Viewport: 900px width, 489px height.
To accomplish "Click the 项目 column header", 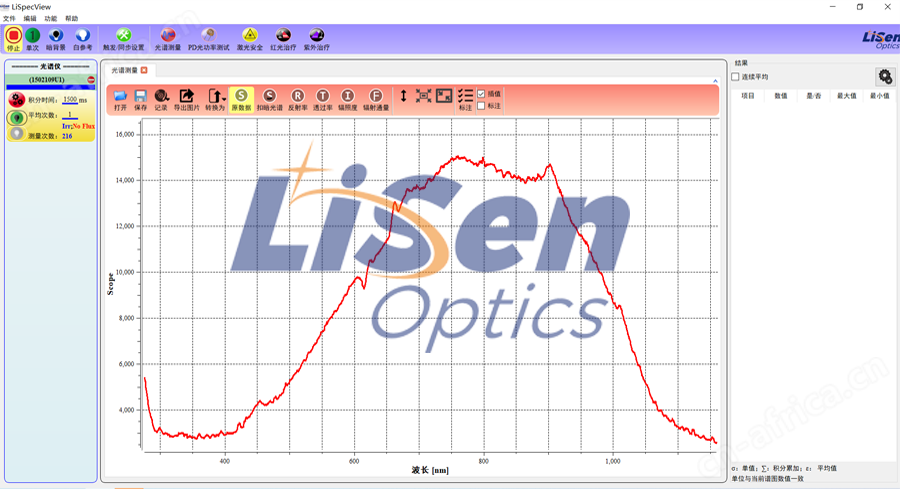I will click(x=748, y=96).
